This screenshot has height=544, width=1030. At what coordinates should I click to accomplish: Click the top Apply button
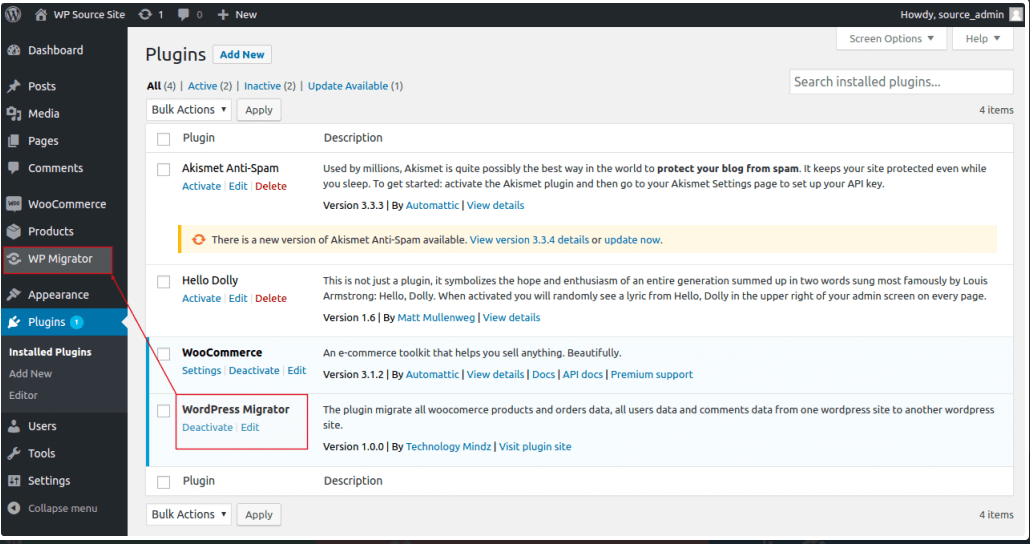pyautogui.click(x=259, y=110)
